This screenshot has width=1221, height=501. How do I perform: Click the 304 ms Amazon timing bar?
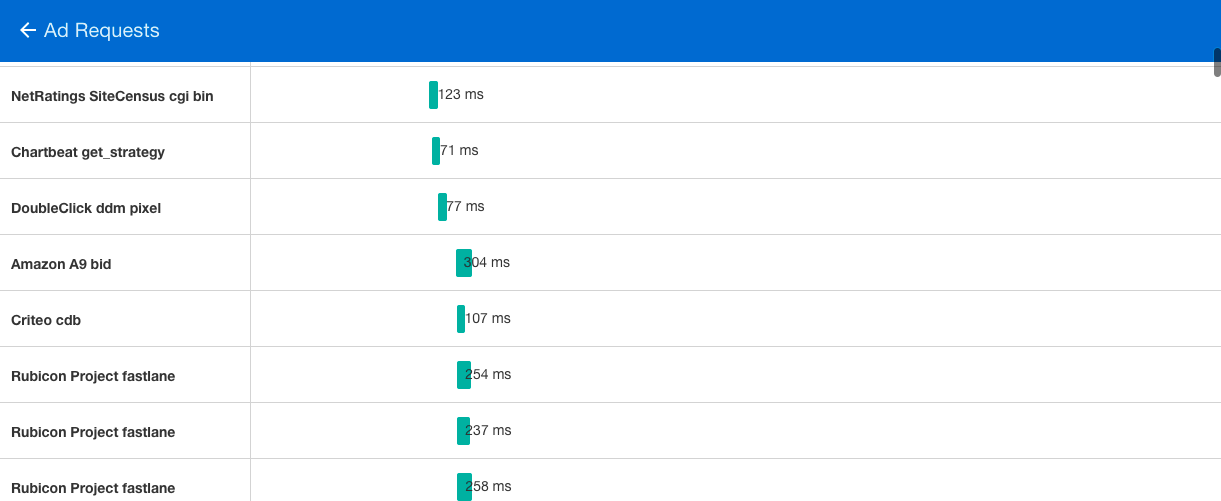[x=464, y=263]
